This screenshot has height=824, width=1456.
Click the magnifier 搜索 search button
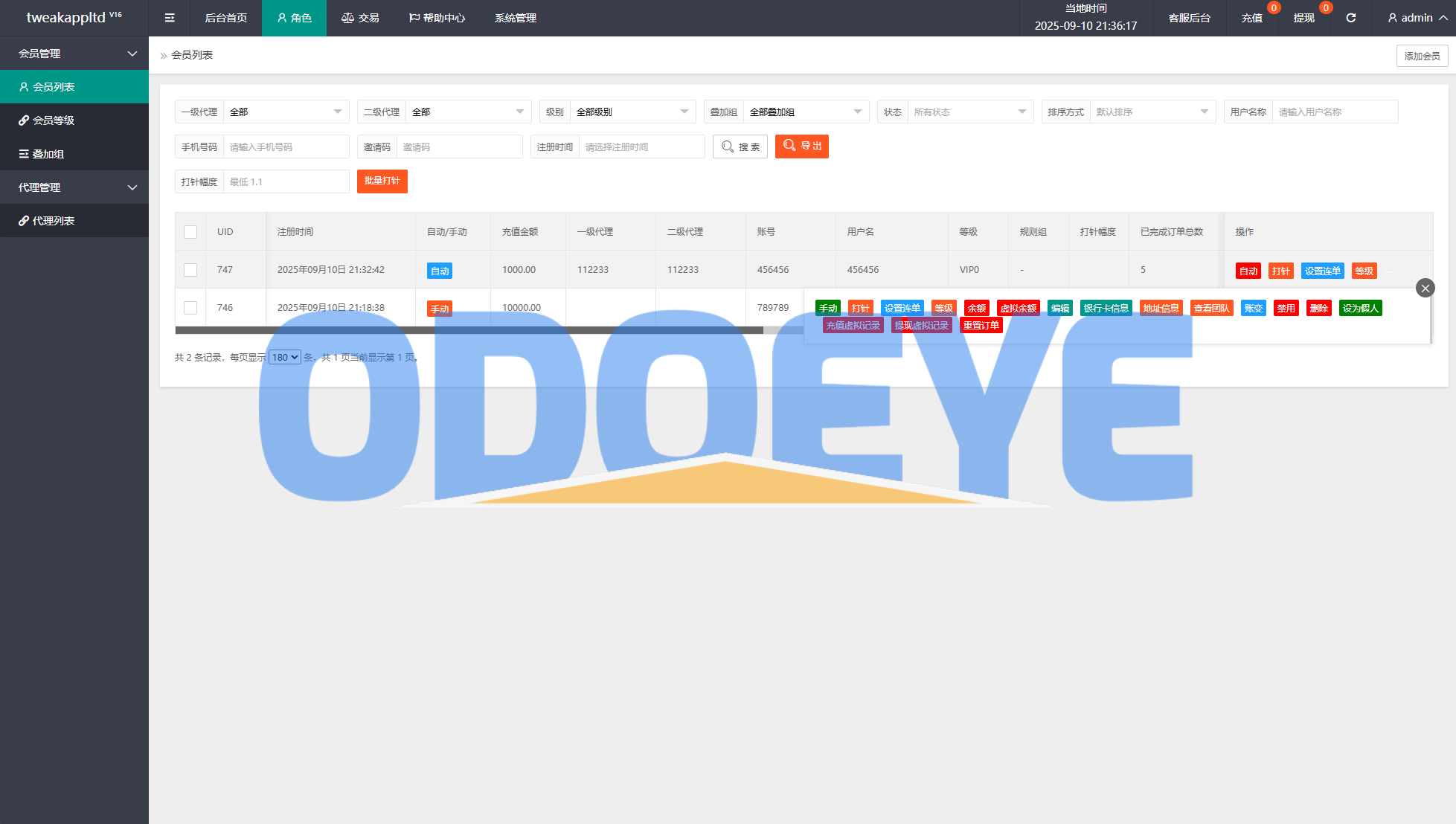coord(740,147)
